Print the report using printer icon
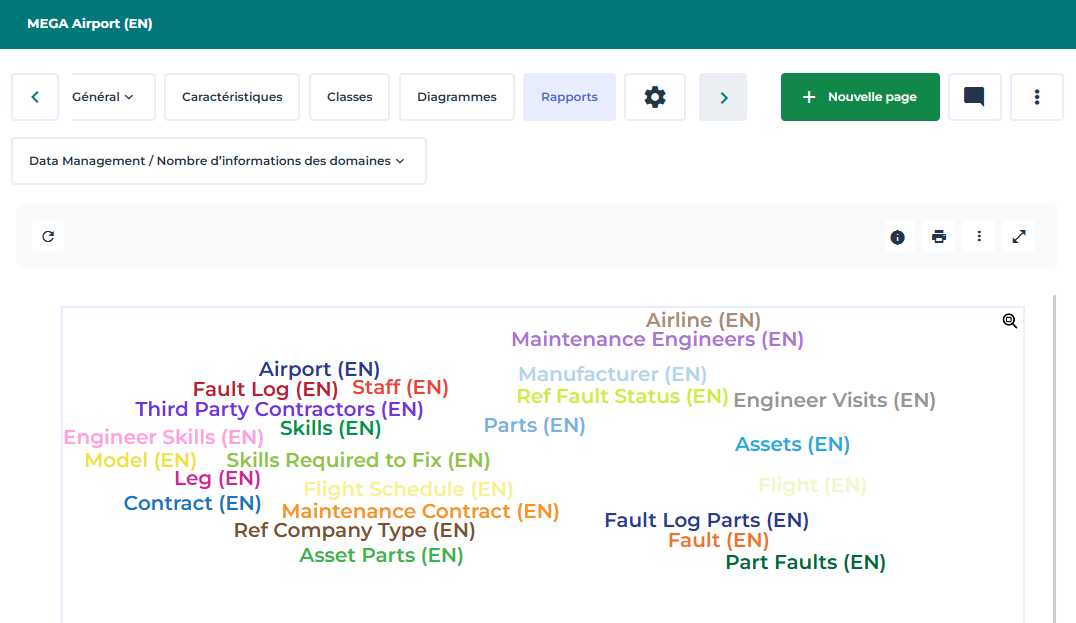1076x623 pixels. tap(938, 237)
